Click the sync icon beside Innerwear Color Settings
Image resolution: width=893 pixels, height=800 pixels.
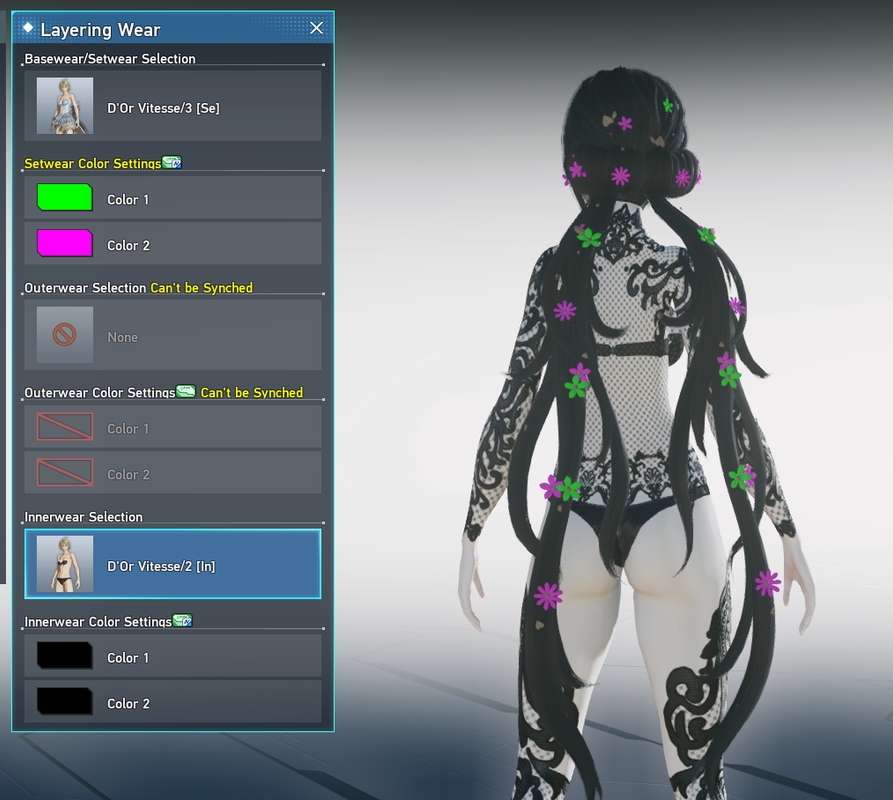click(x=183, y=620)
